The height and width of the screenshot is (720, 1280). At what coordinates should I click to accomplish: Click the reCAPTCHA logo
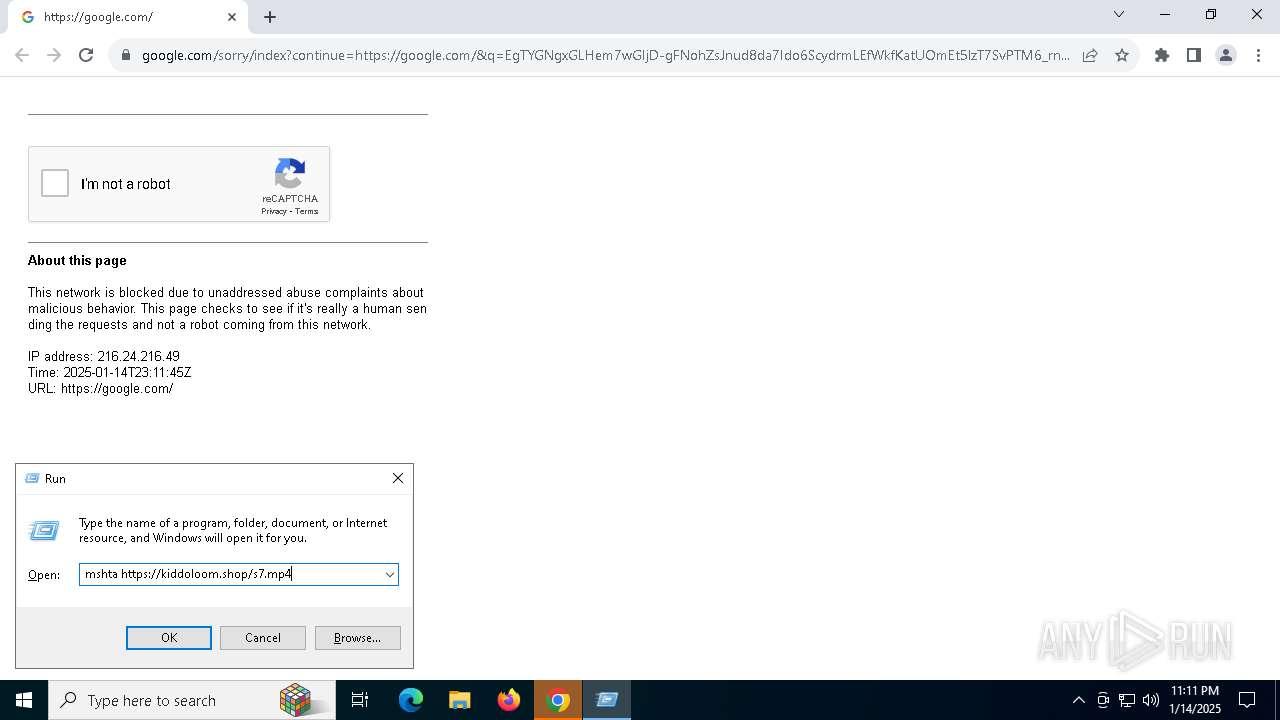click(290, 174)
